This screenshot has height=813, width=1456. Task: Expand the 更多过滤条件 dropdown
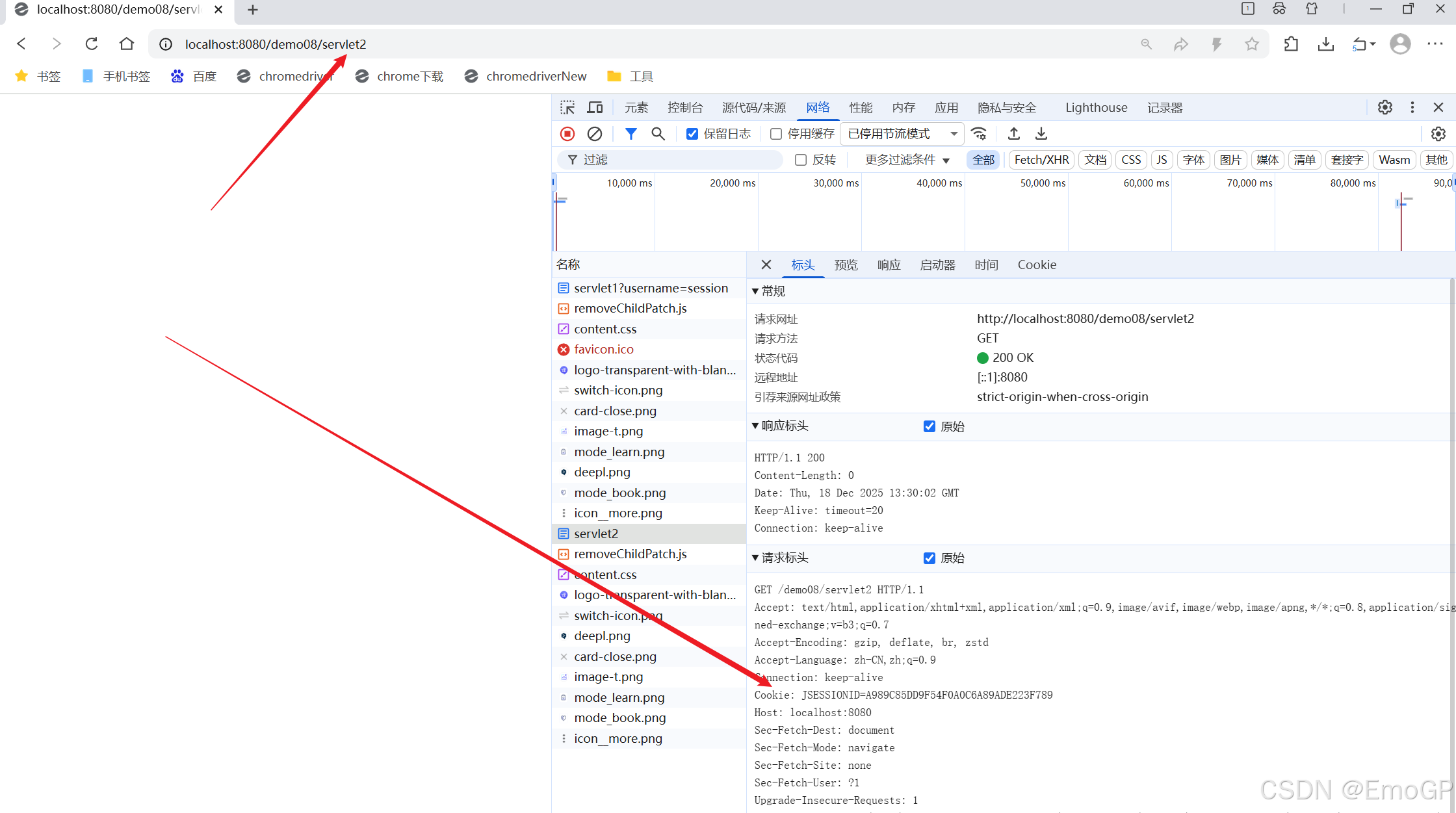click(x=907, y=160)
